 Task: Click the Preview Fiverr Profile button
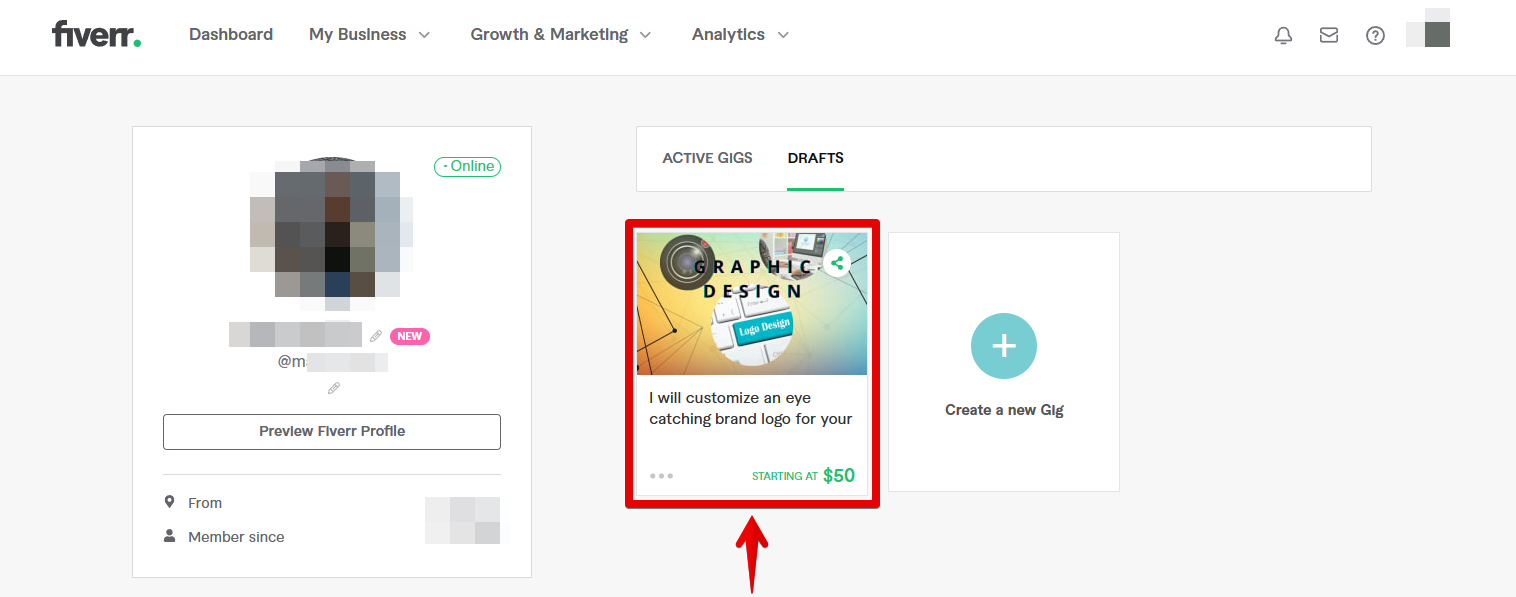tap(332, 432)
